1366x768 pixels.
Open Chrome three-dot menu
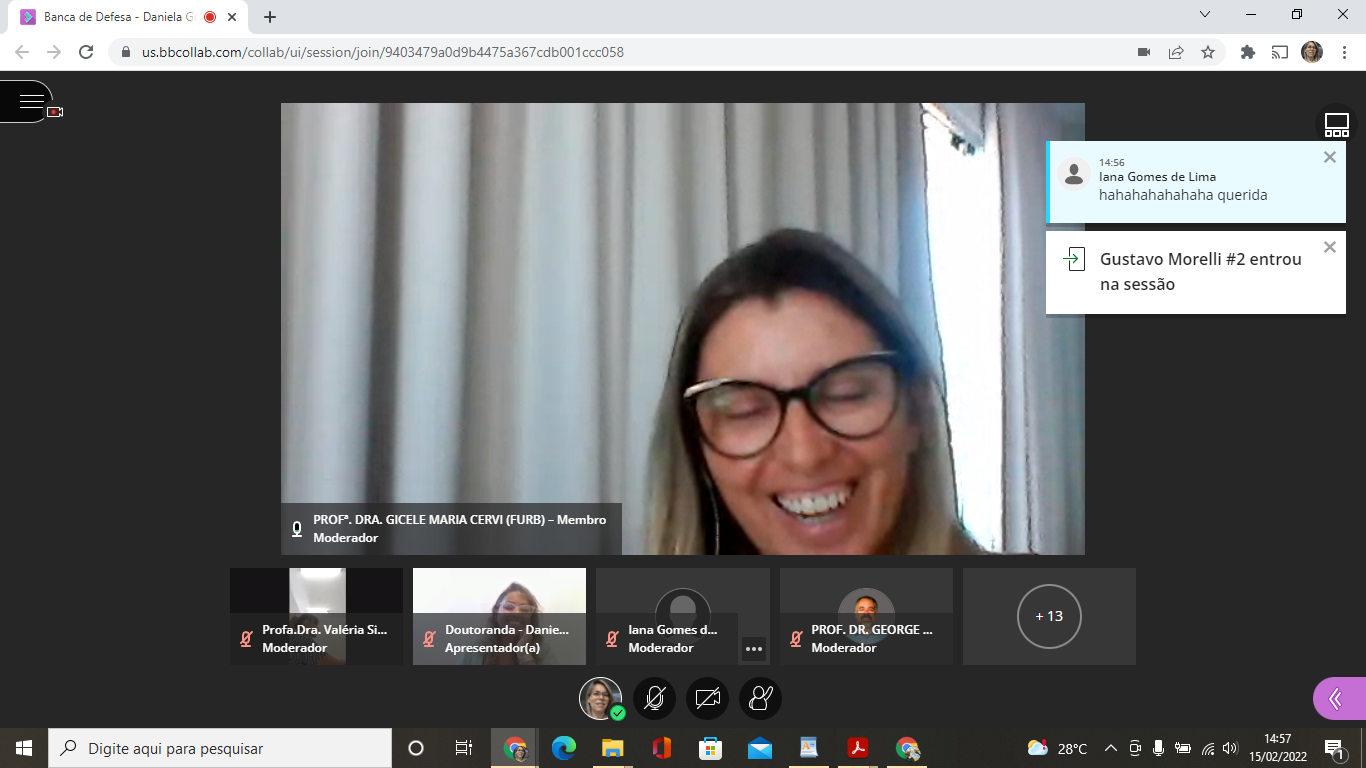pos(1343,52)
